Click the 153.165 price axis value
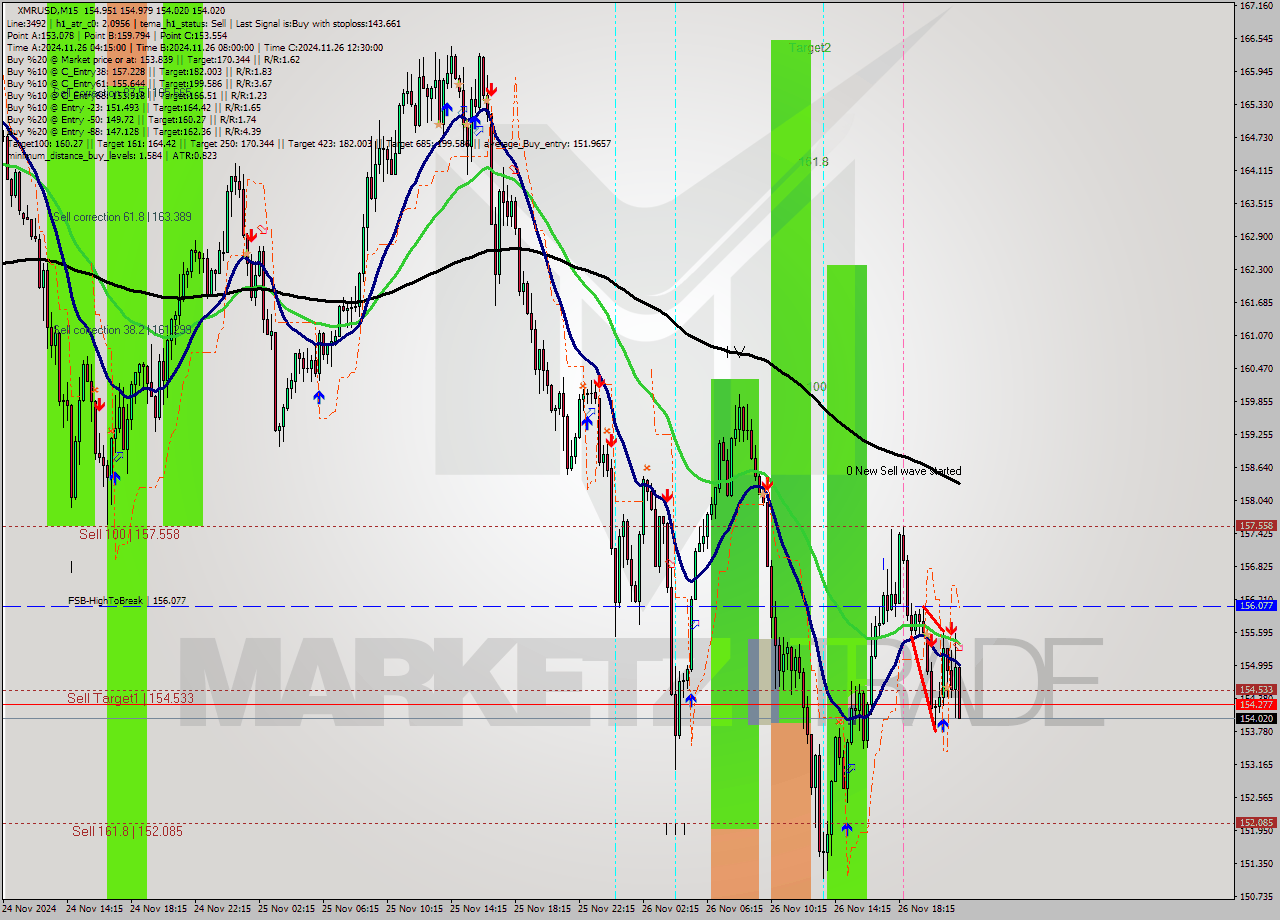Screen dimensions: 1280x920 tap(1256, 765)
